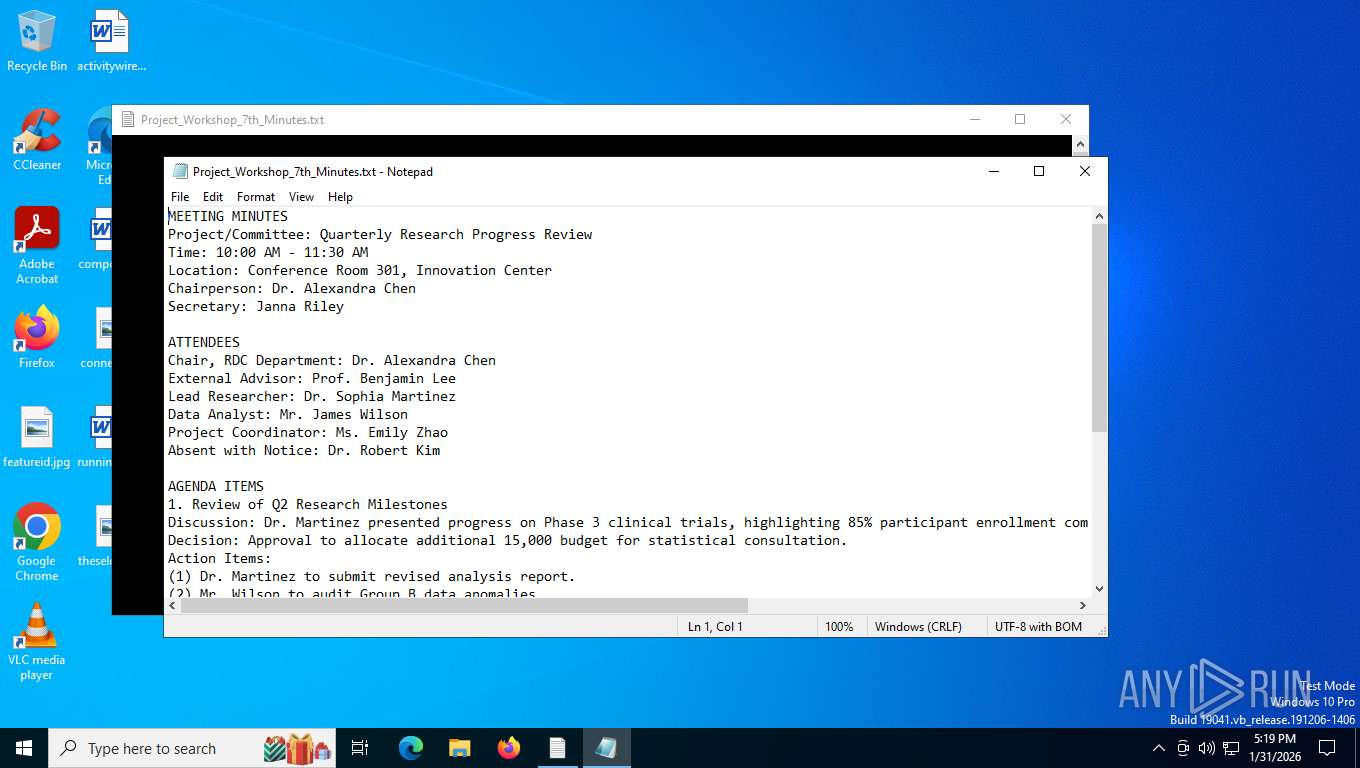Open the Notepad Help menu

[340, 197]
